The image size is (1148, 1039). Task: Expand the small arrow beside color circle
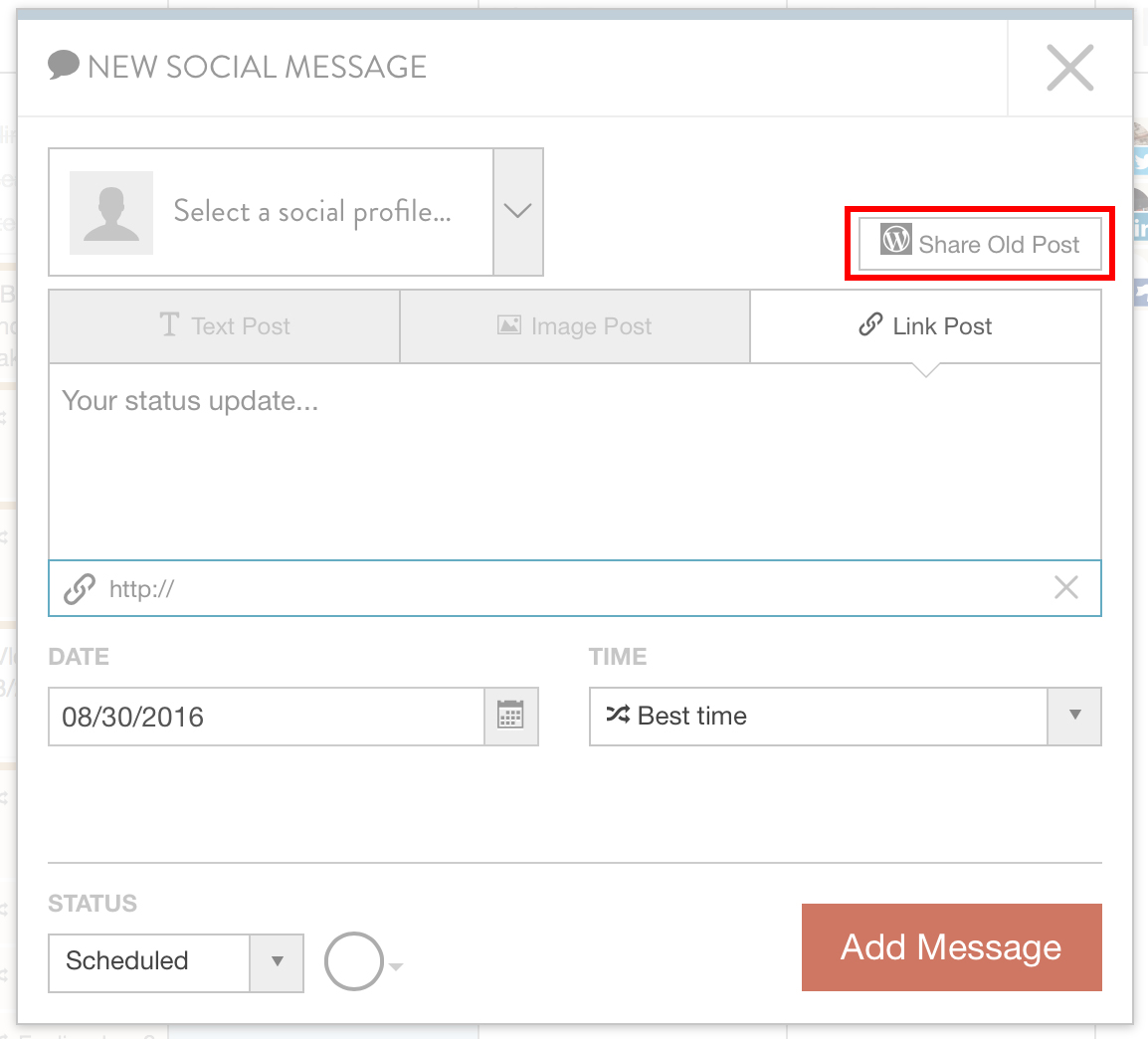(396, 966)
